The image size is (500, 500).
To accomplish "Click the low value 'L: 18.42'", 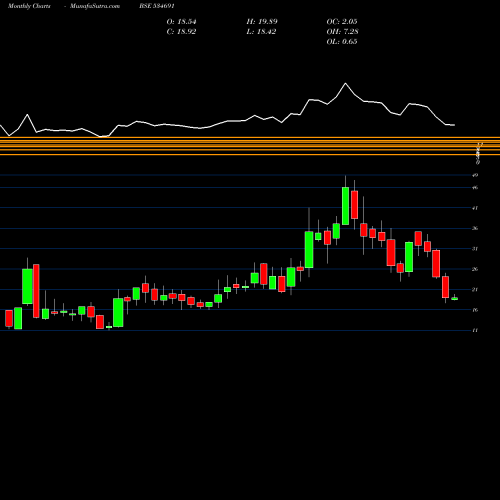I will click(261, 32).
